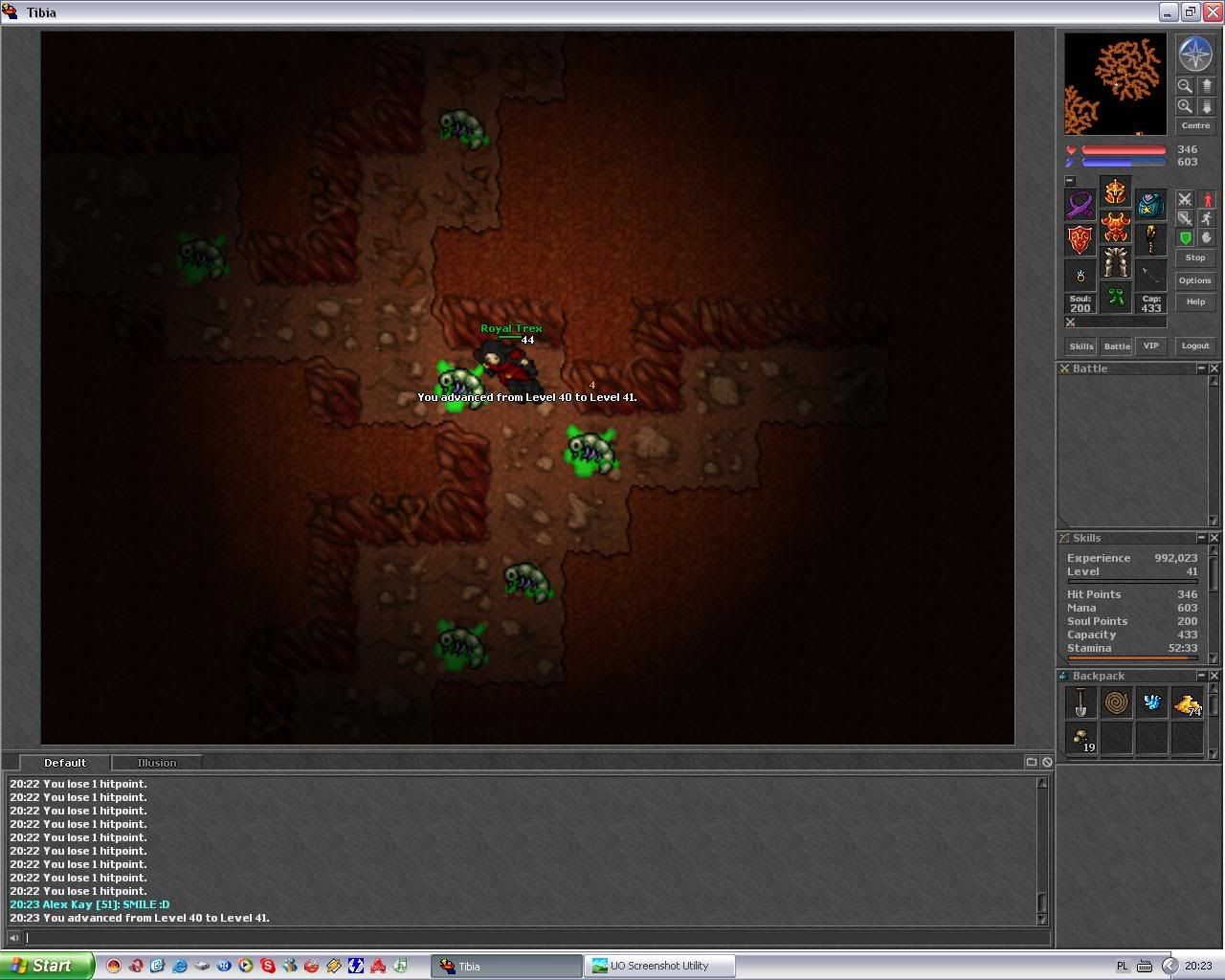
Task: Click the Battle panel scrollbar up arrow
Action: click(x=1214, y=382)
